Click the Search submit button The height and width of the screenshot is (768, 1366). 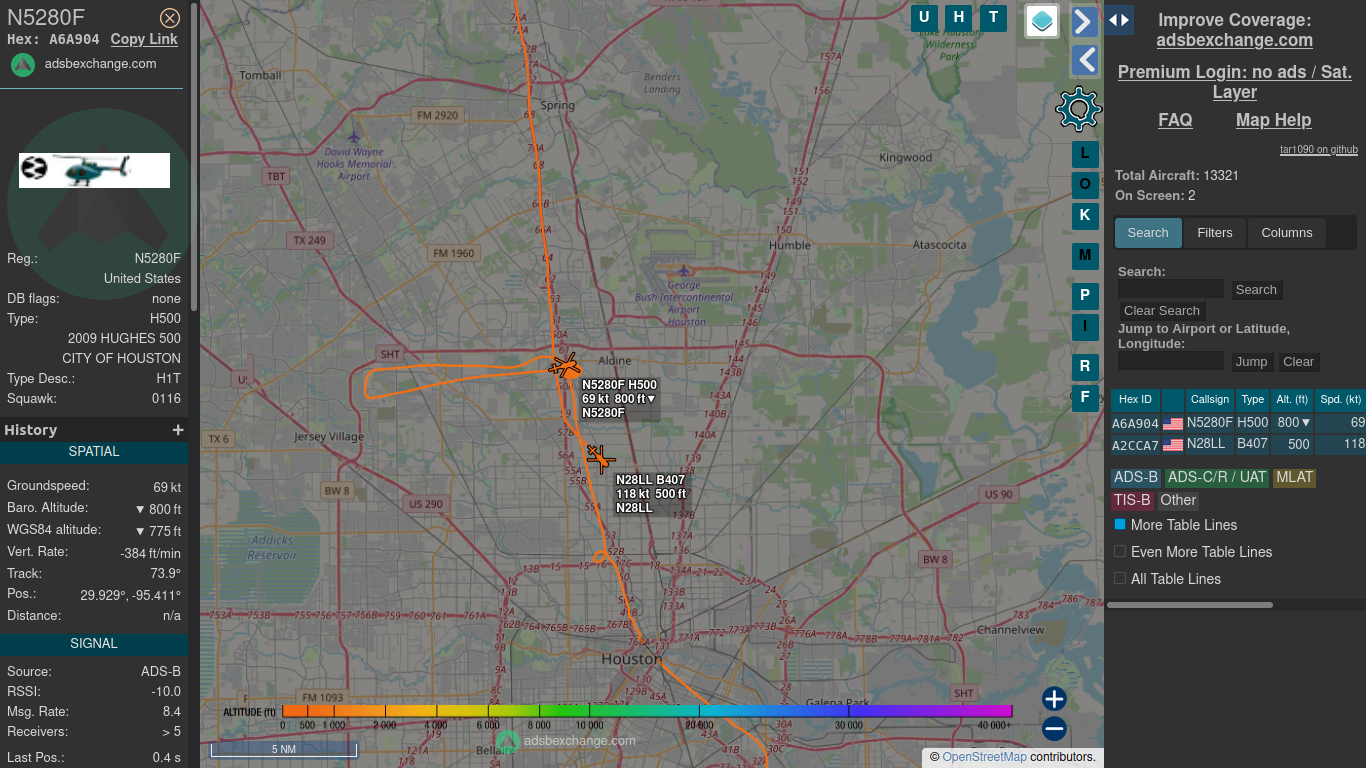point(1256,290)
